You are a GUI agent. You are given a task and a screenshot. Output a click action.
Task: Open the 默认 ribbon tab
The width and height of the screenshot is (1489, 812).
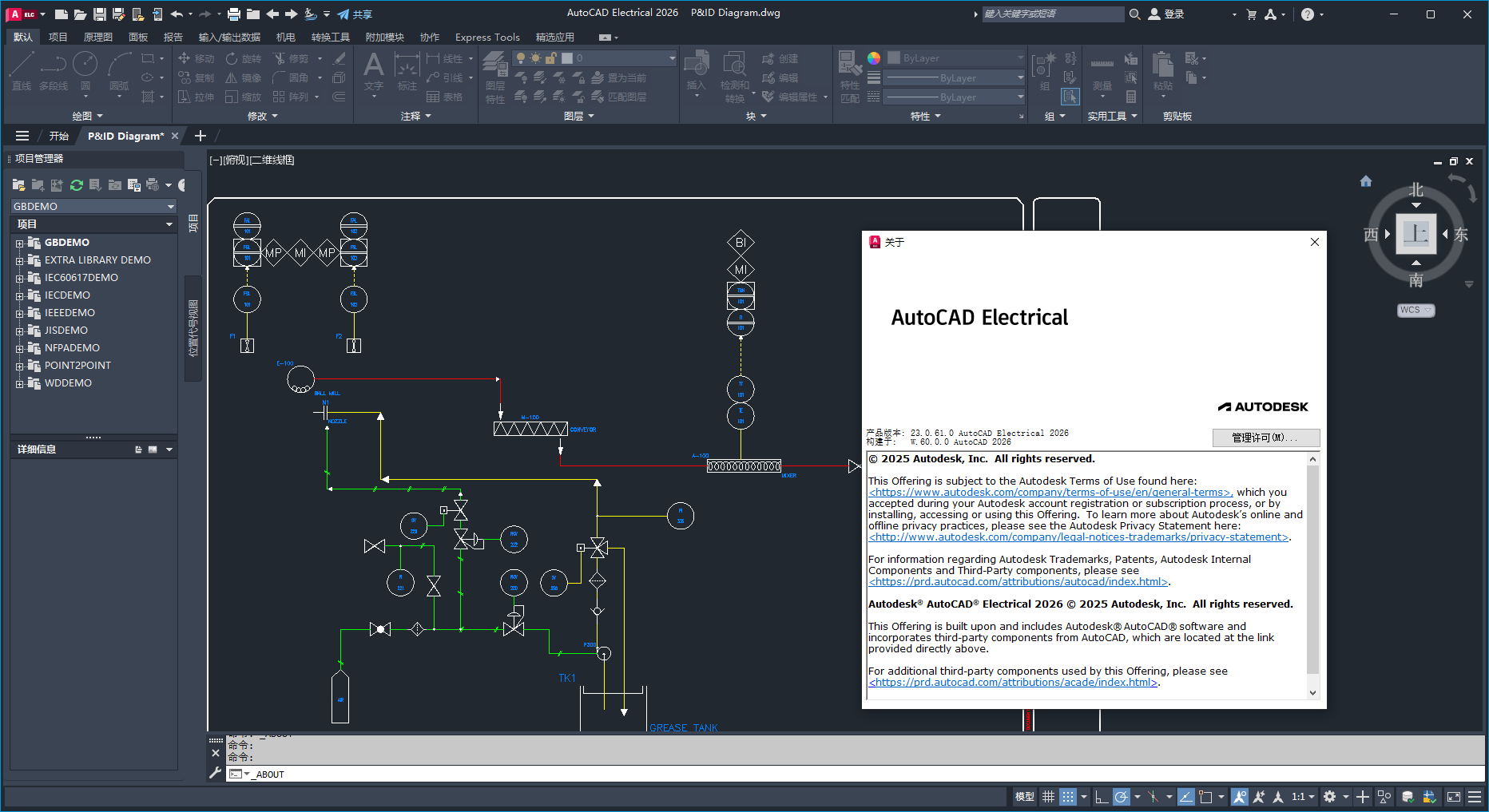[23, 37]
